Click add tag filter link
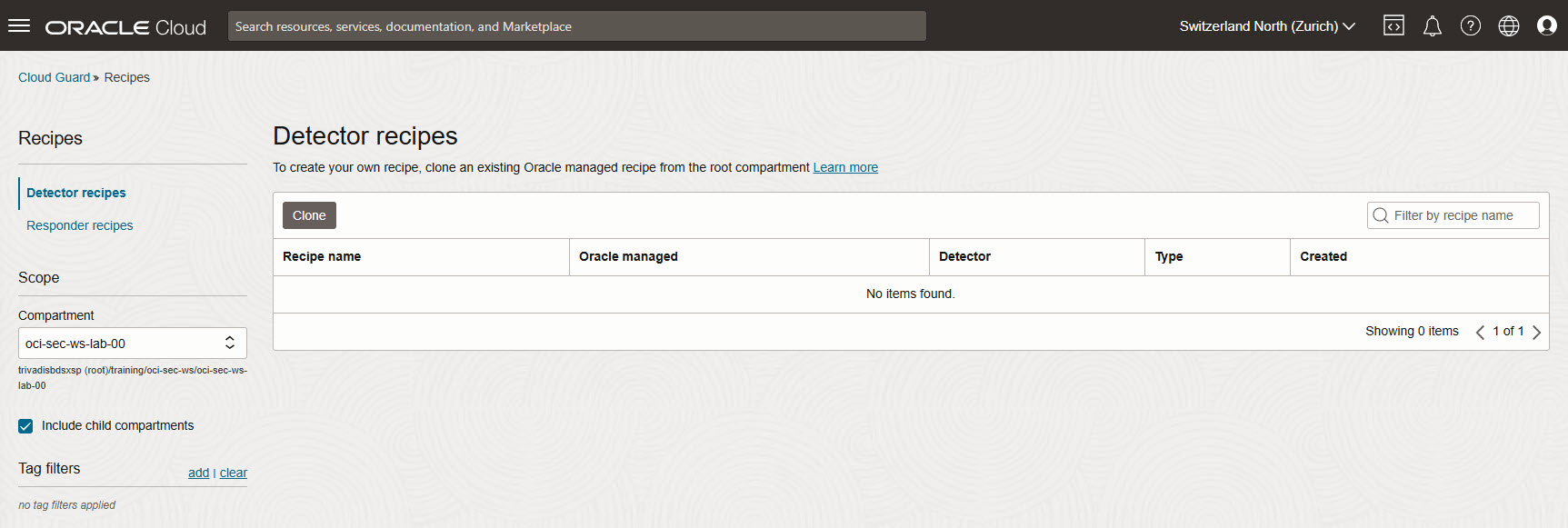 click(x=198, y=473)
